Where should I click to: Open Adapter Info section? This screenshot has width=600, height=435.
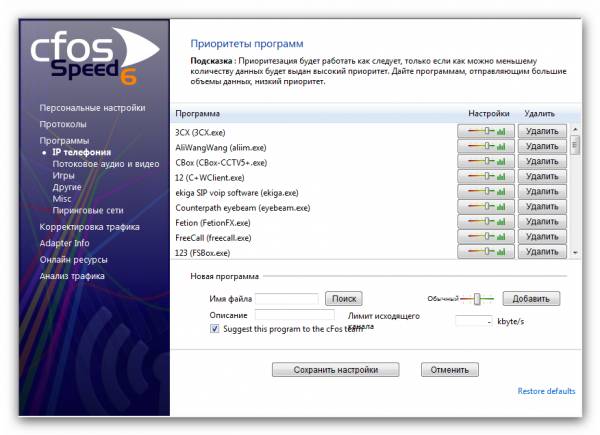(x=64, y=243)
